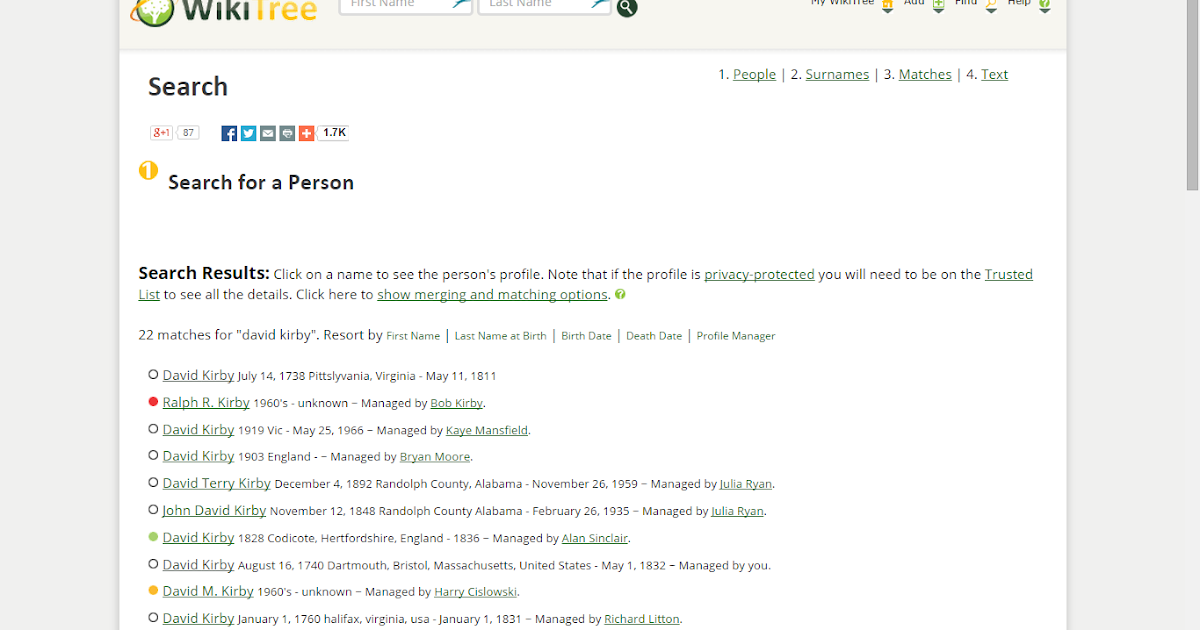Click the print page icon
The image size is (1200, 630).
pyautogui.click(x=287, y=133)
